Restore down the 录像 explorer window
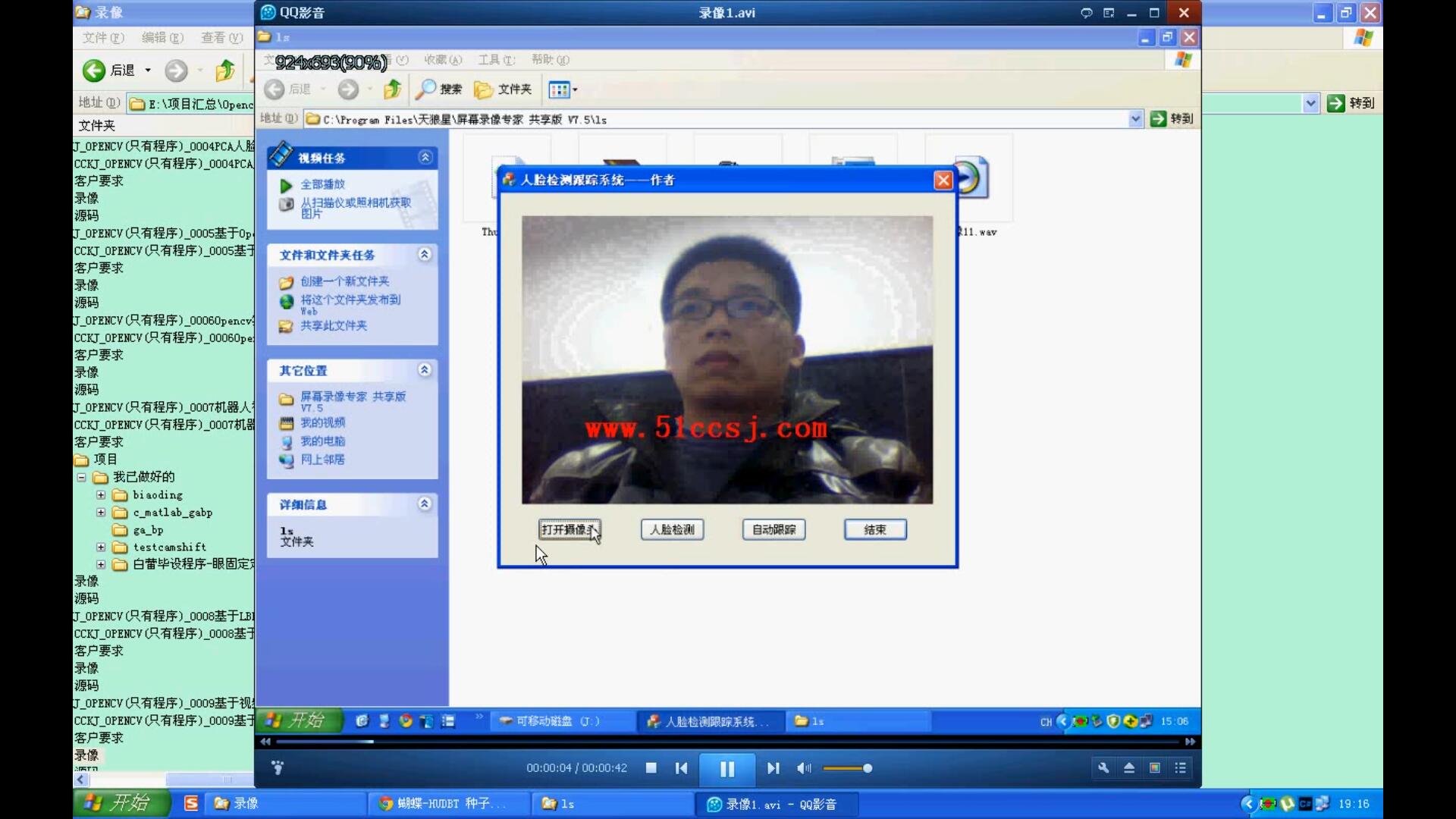This screenshot has width=1456, height=819. tap(1346, 13)
